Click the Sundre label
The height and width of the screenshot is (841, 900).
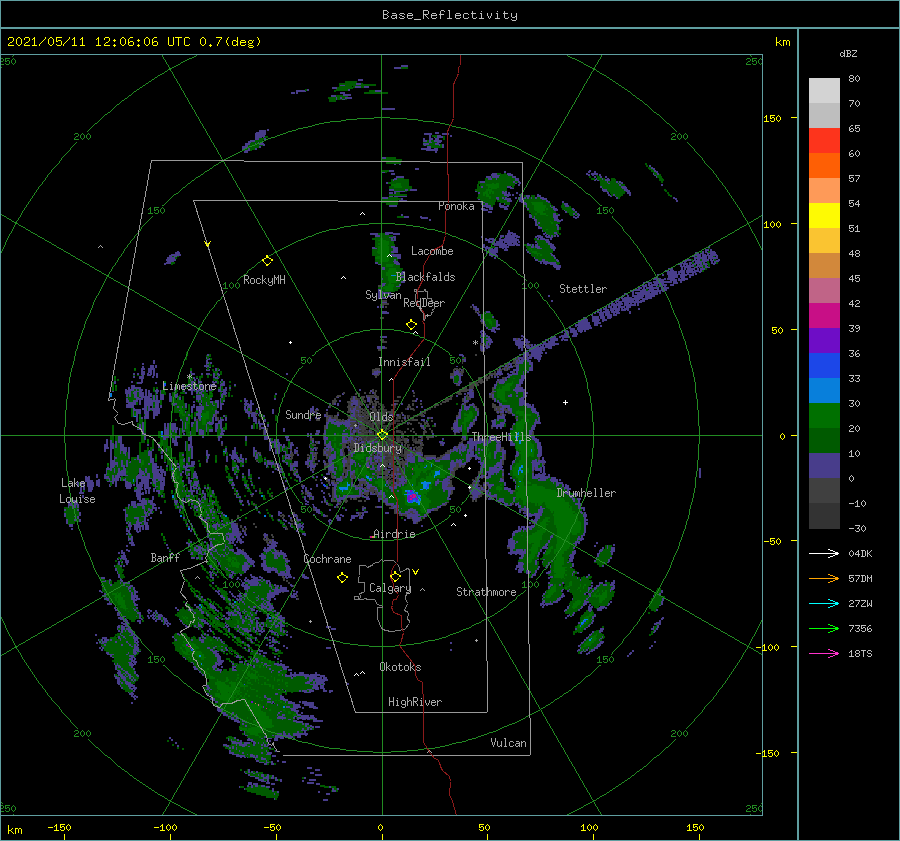point(303,414)
